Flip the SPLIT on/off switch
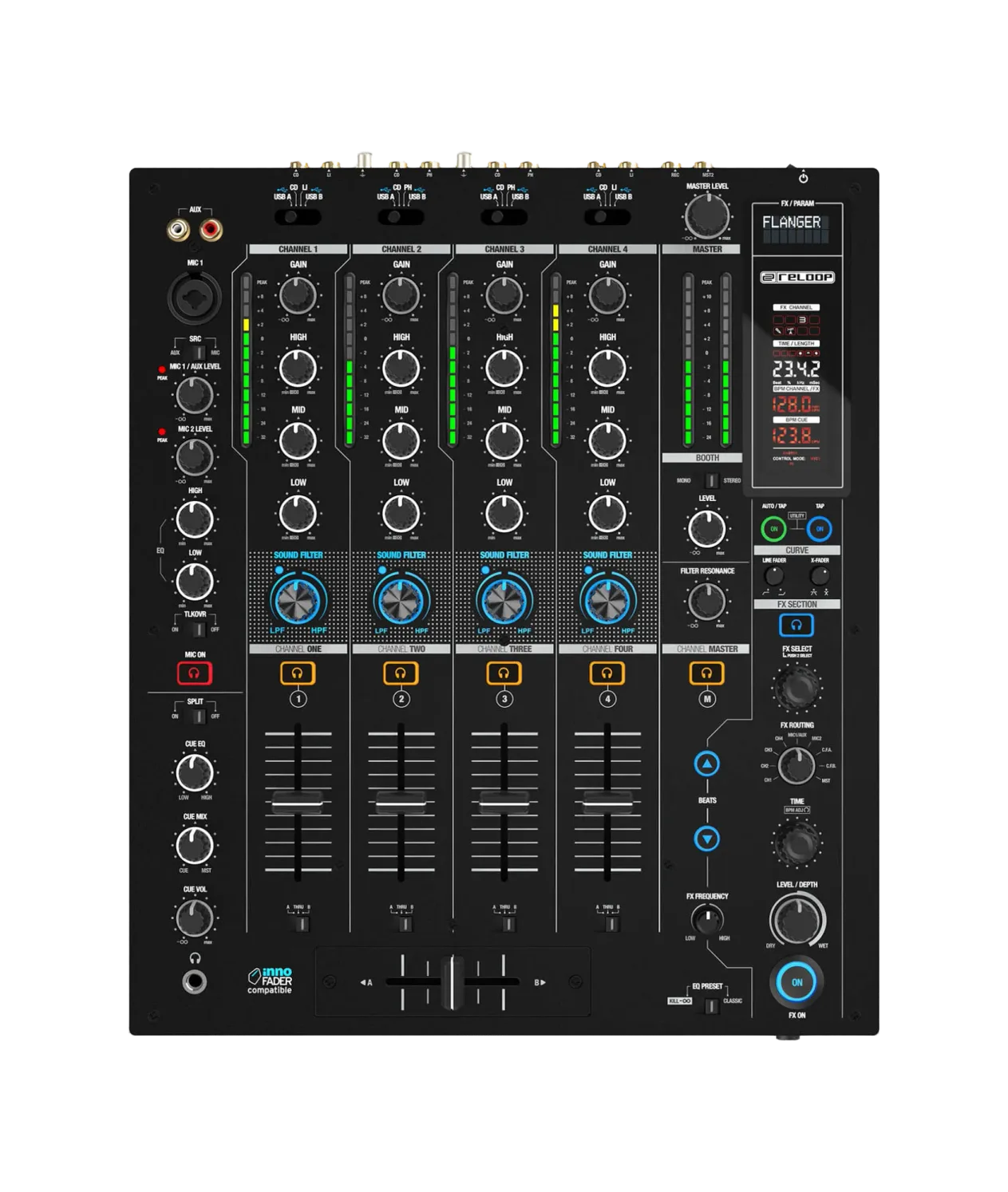The image size is (1008, 1192). (x=195, y=716)
